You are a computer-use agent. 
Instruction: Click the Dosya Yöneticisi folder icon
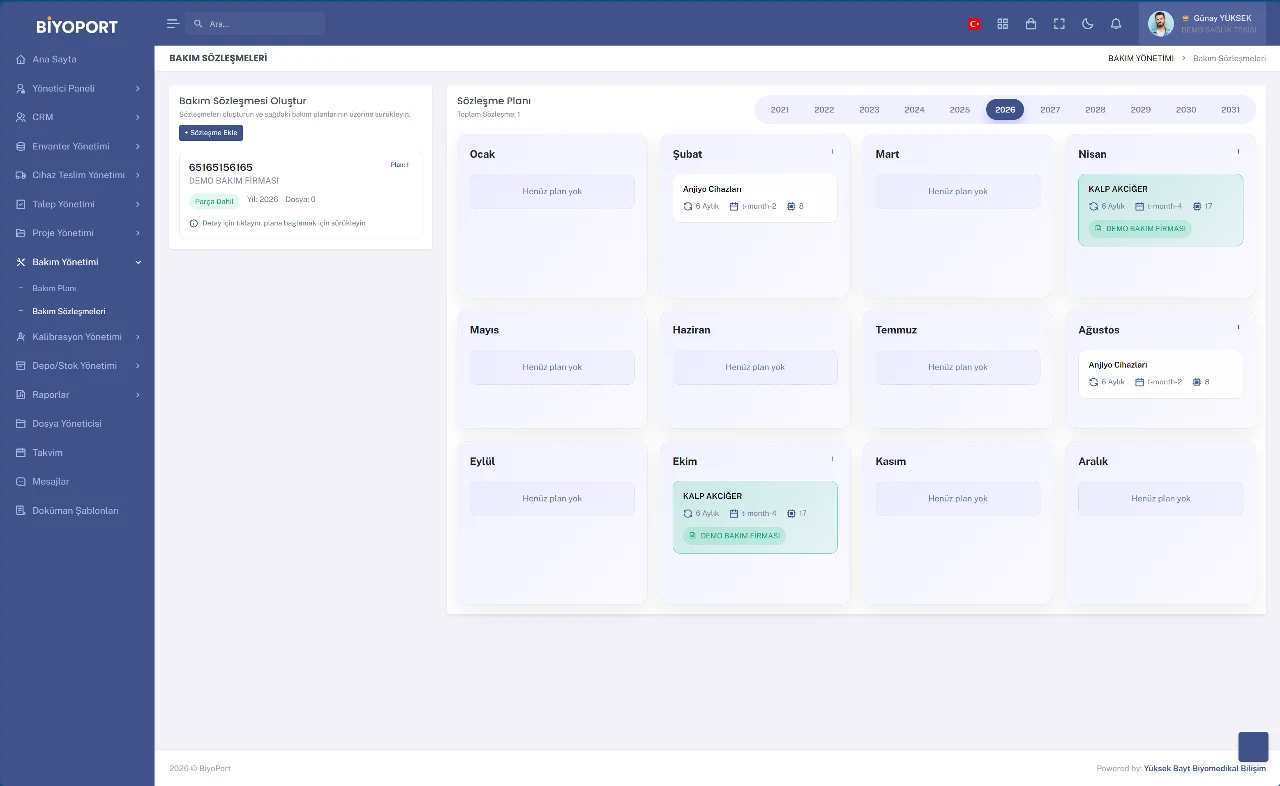point(21,424)
